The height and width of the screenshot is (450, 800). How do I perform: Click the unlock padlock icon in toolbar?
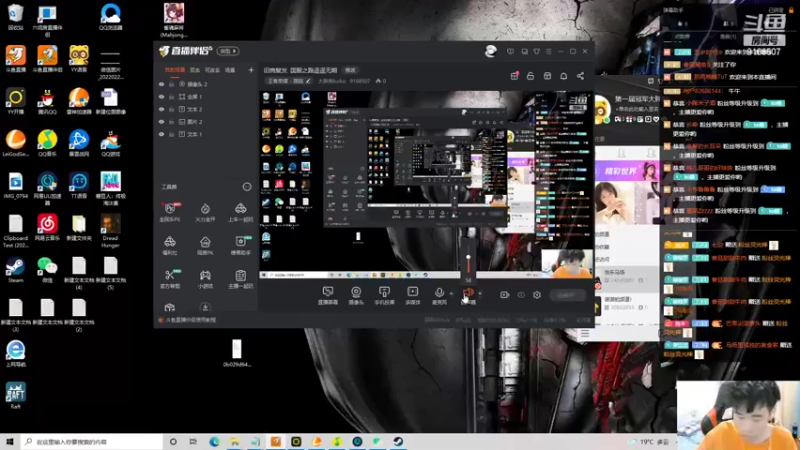click(x=531, y=76)
